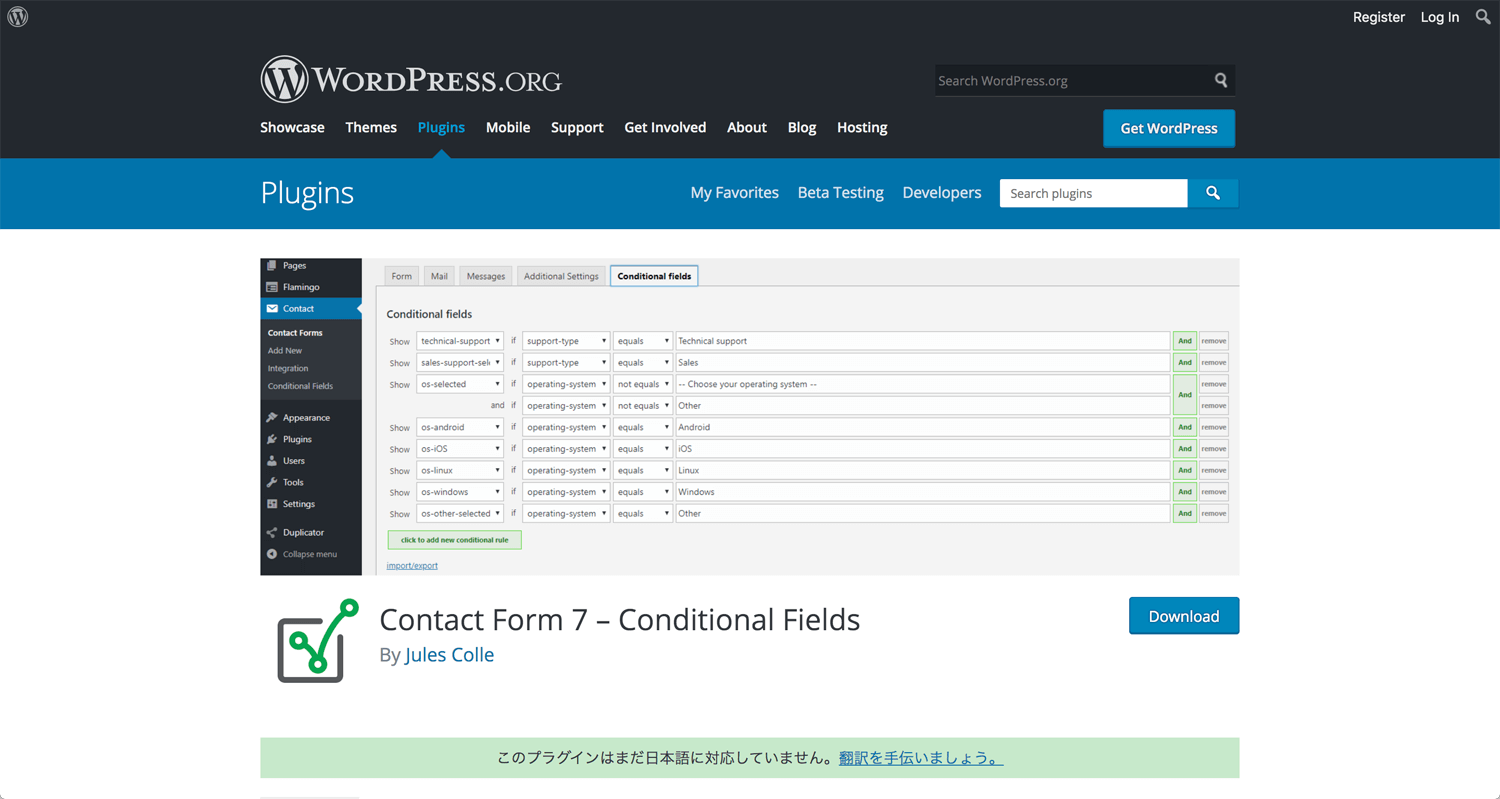The image size is (1500, 799).
Task: Open the technical-support group dropdown
Action: pos(460,341)
